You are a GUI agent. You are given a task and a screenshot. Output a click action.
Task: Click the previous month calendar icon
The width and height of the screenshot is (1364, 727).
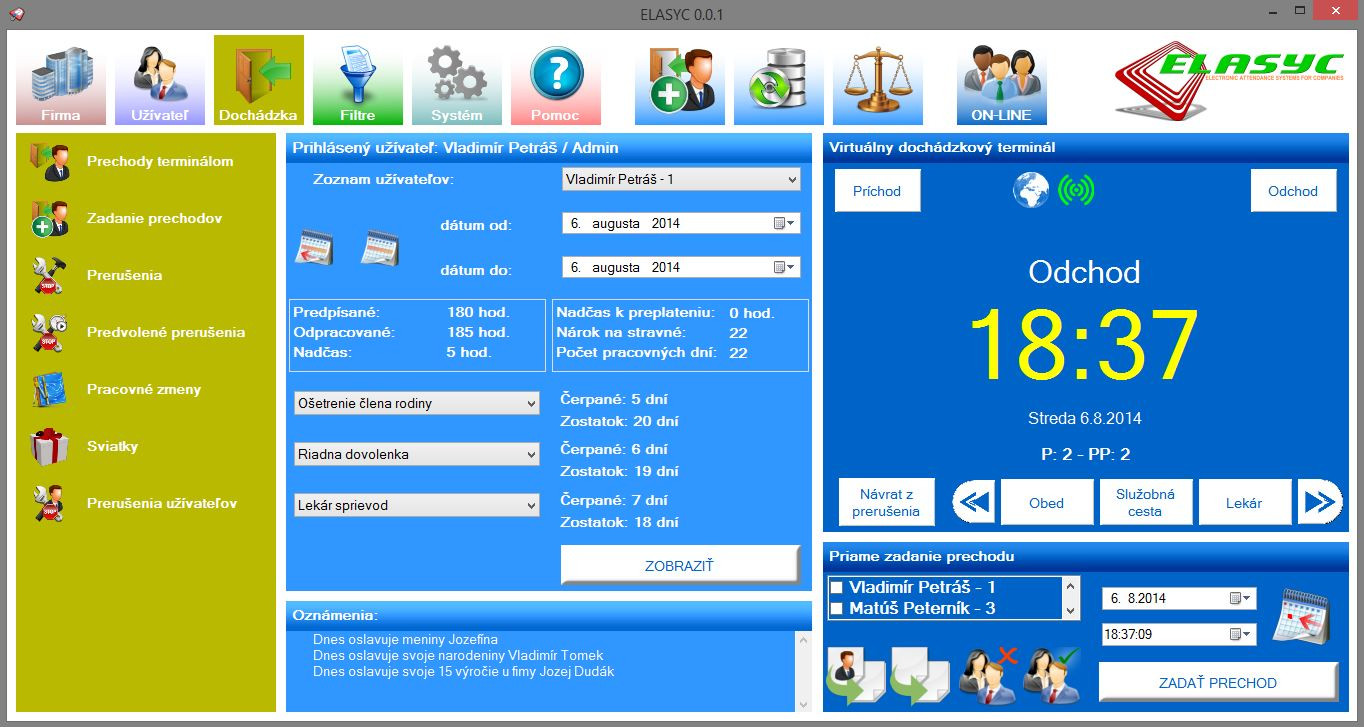[315, 247]
